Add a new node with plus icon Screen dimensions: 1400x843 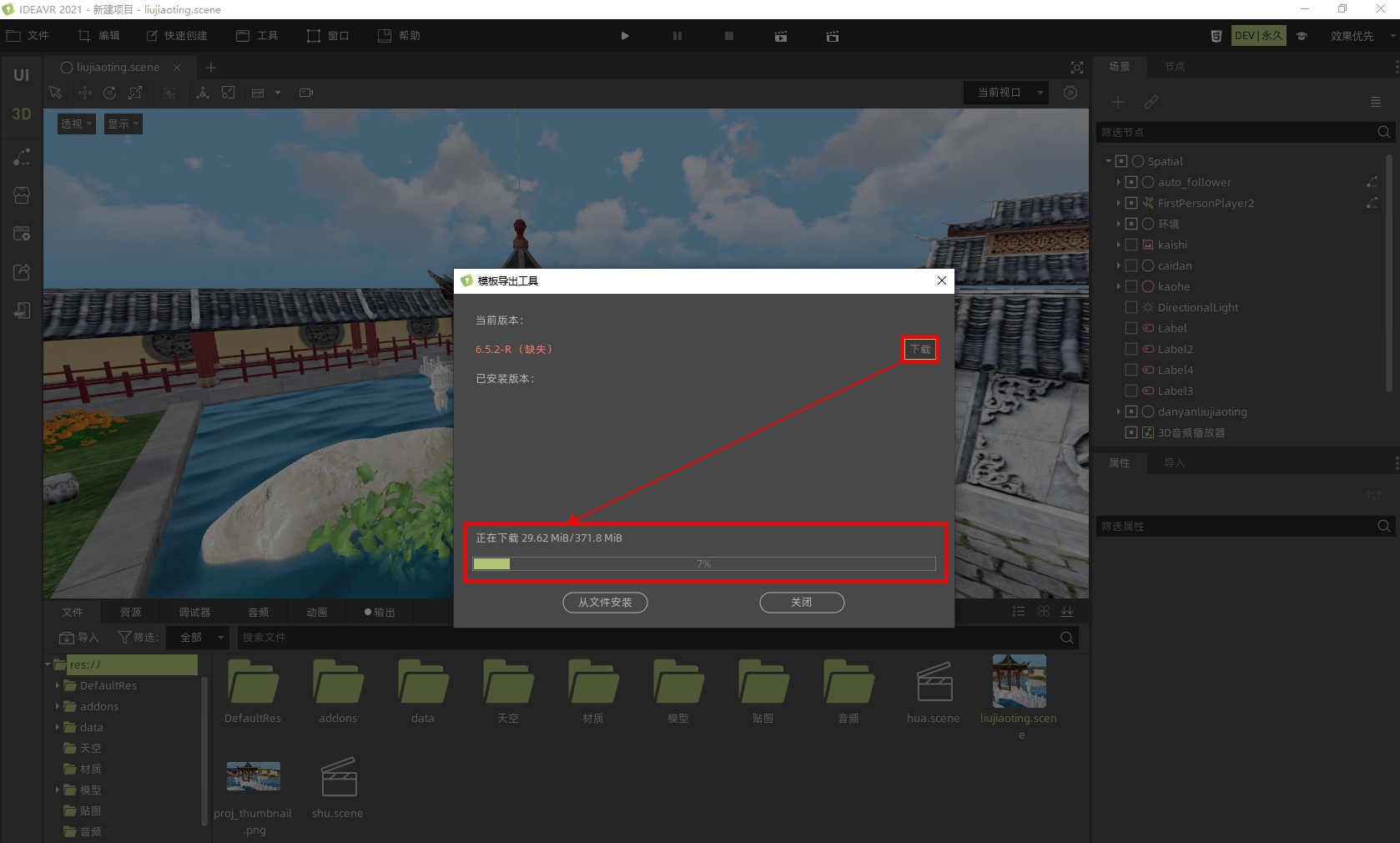pyautogui.click(x=1118, y=102)
